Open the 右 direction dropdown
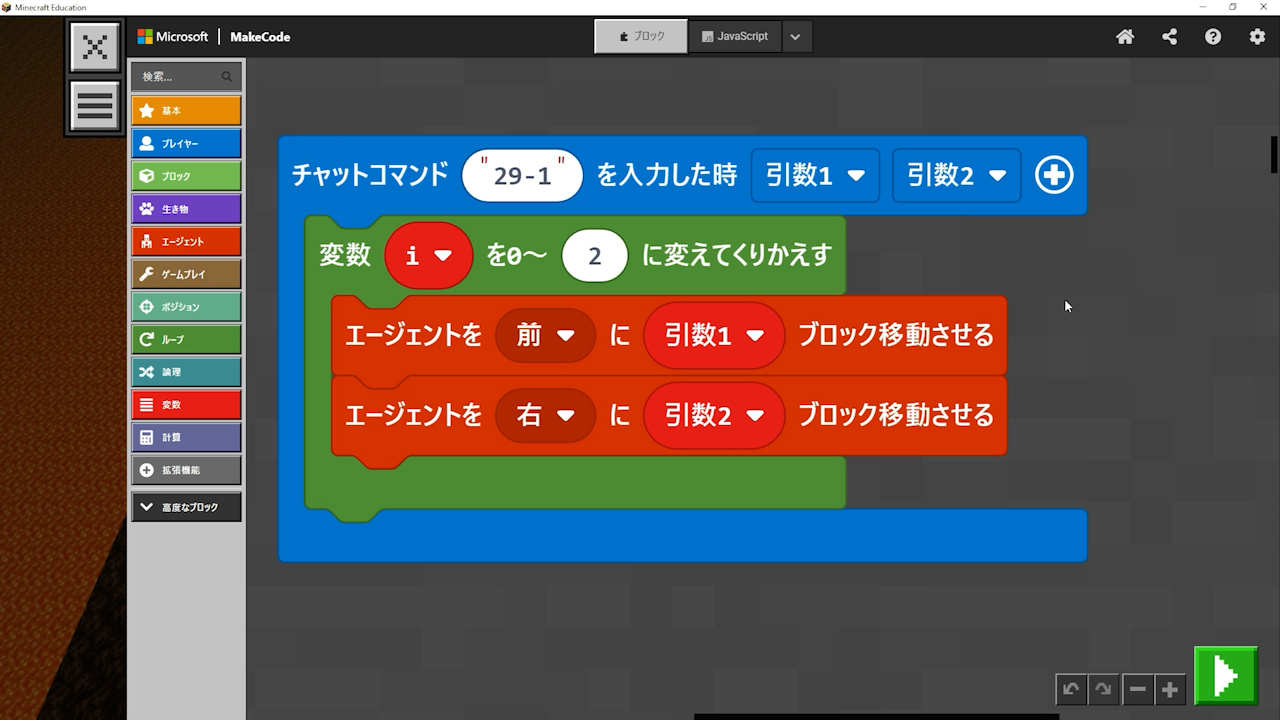Screen dimensions: 1280x720 [545, 415]
